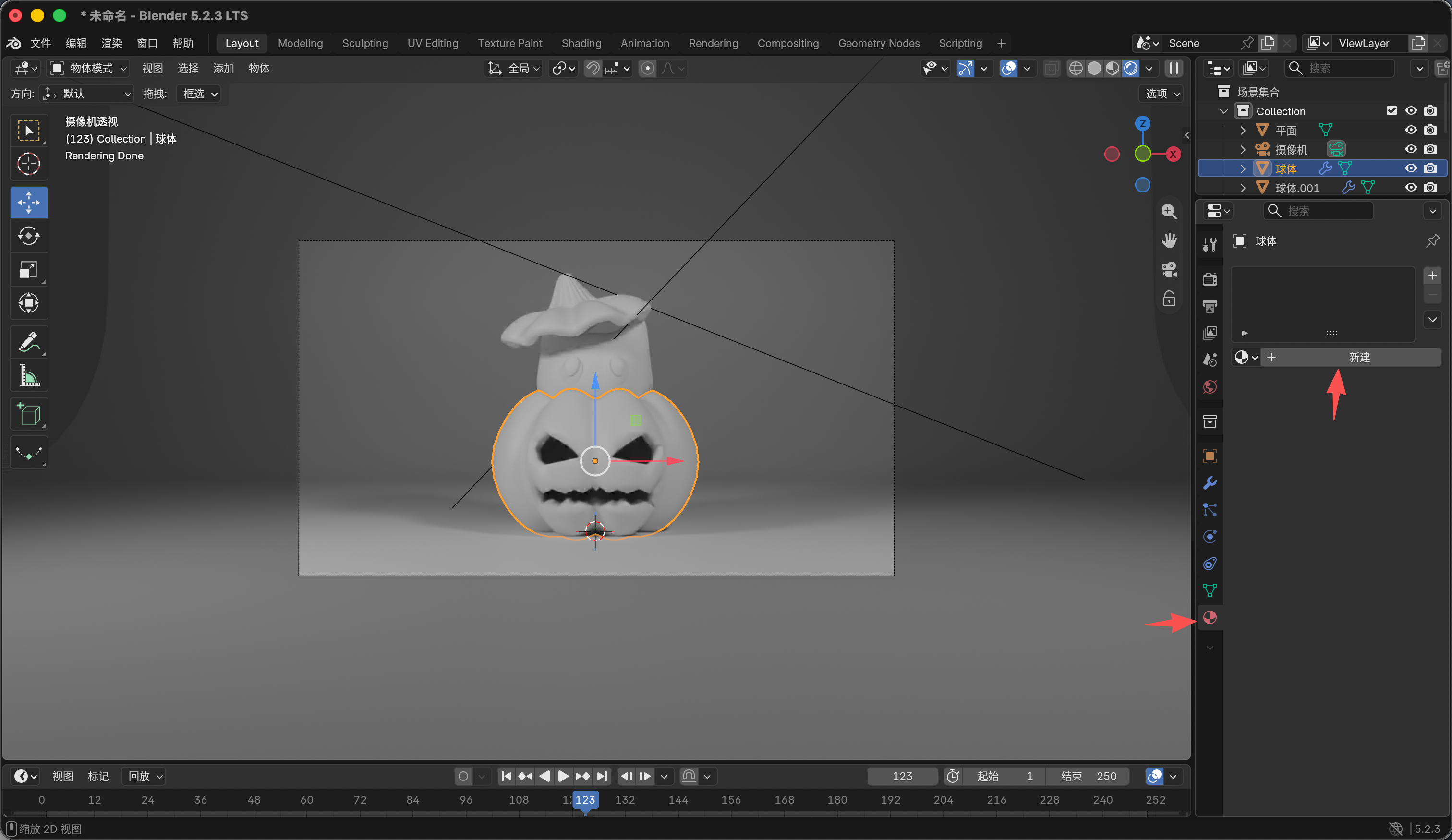
Task: Hide 平面 object in viewport
Action: [x=1411, y=130]
